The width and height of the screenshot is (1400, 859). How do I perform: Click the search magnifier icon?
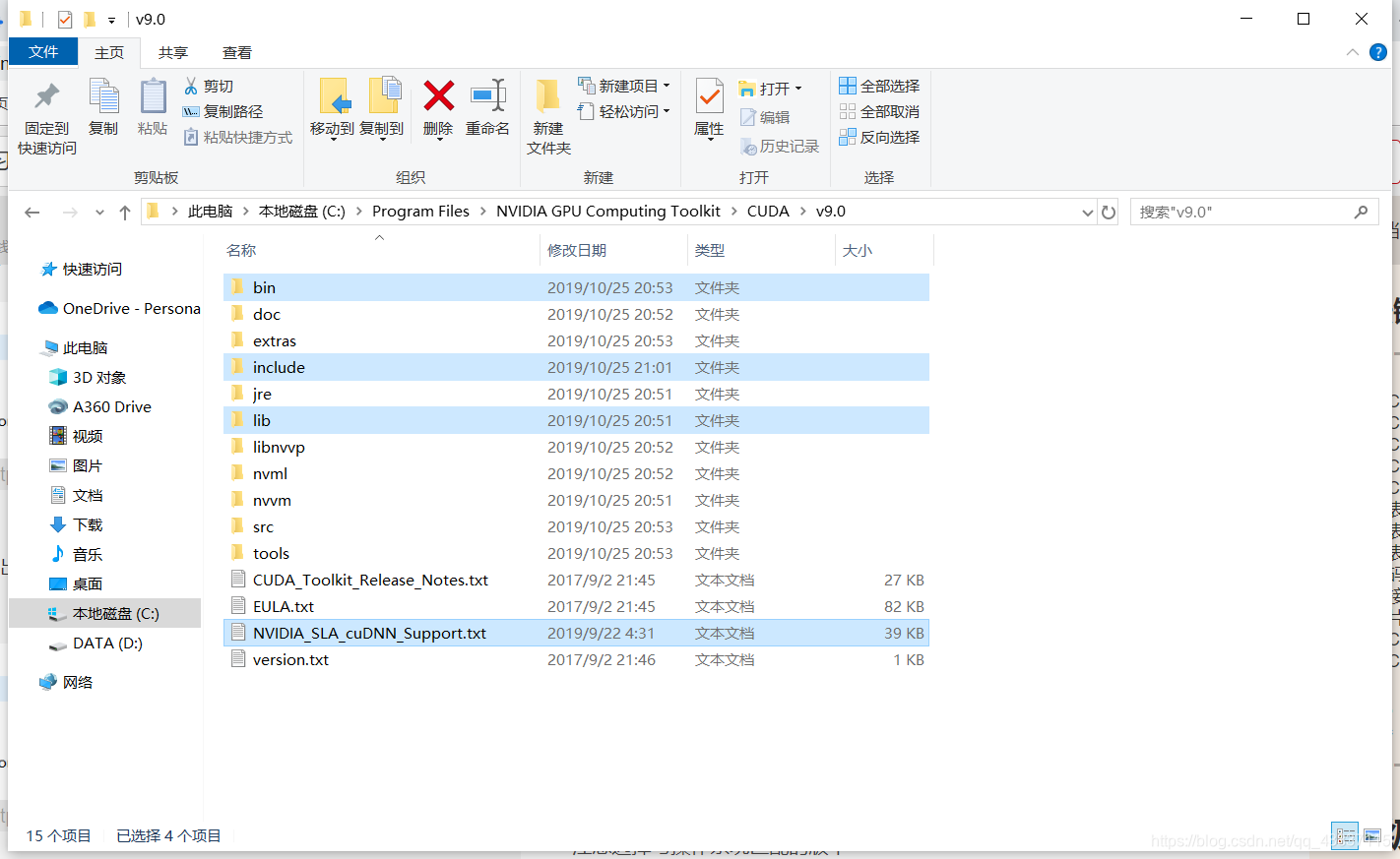1362,212
